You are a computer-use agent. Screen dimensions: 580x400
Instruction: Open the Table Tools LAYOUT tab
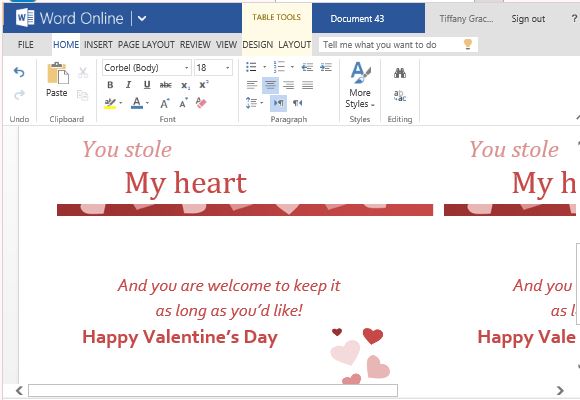[x=294, y=45]
